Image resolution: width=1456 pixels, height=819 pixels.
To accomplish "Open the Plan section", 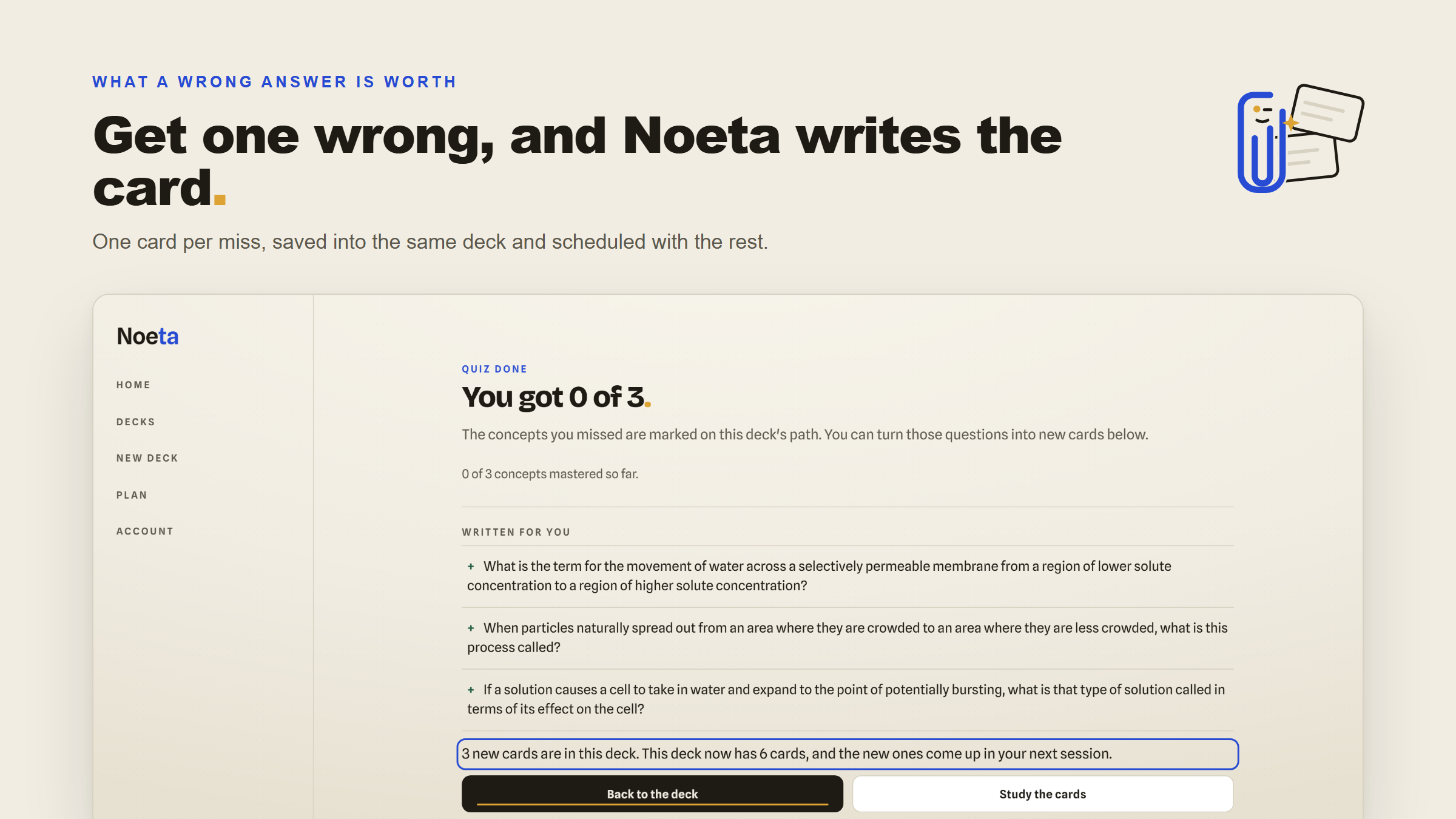I will pos(132,495).
